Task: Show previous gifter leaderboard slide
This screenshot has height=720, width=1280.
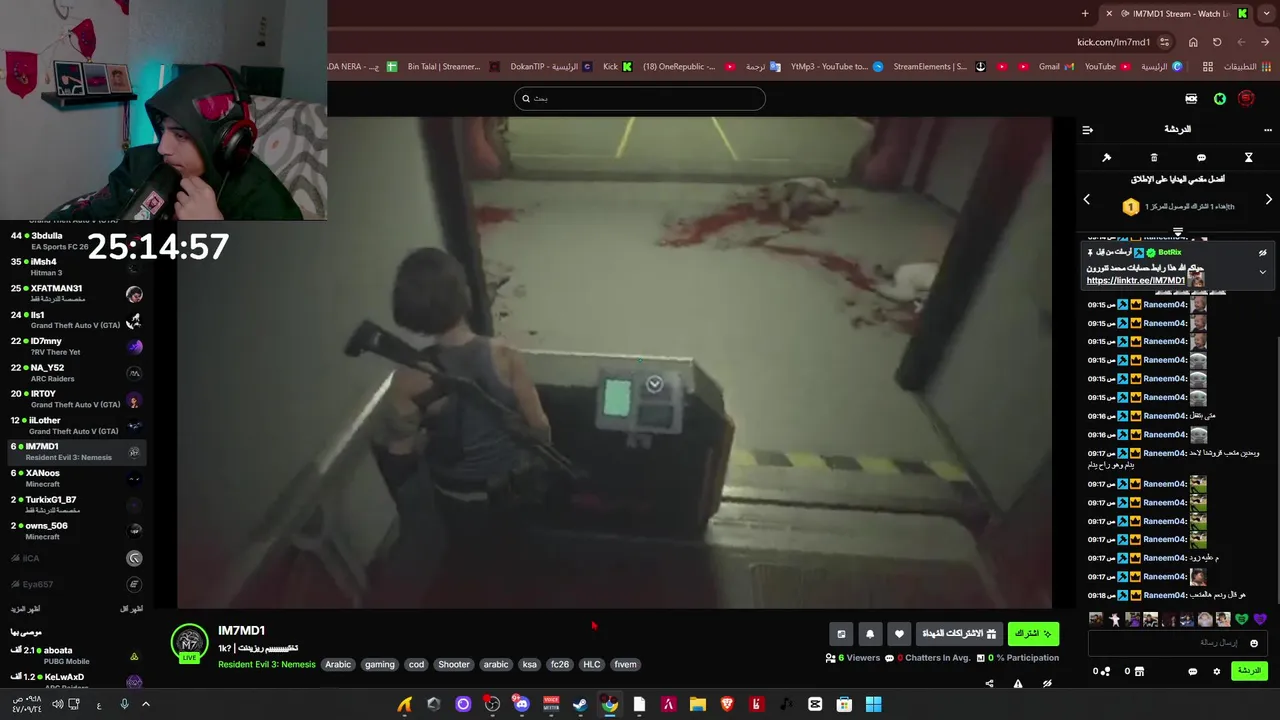Action: coord(1087,200)
